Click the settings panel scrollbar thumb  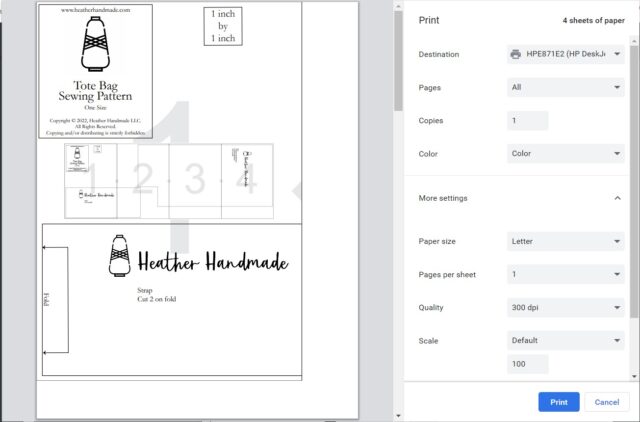click(634, 181)
